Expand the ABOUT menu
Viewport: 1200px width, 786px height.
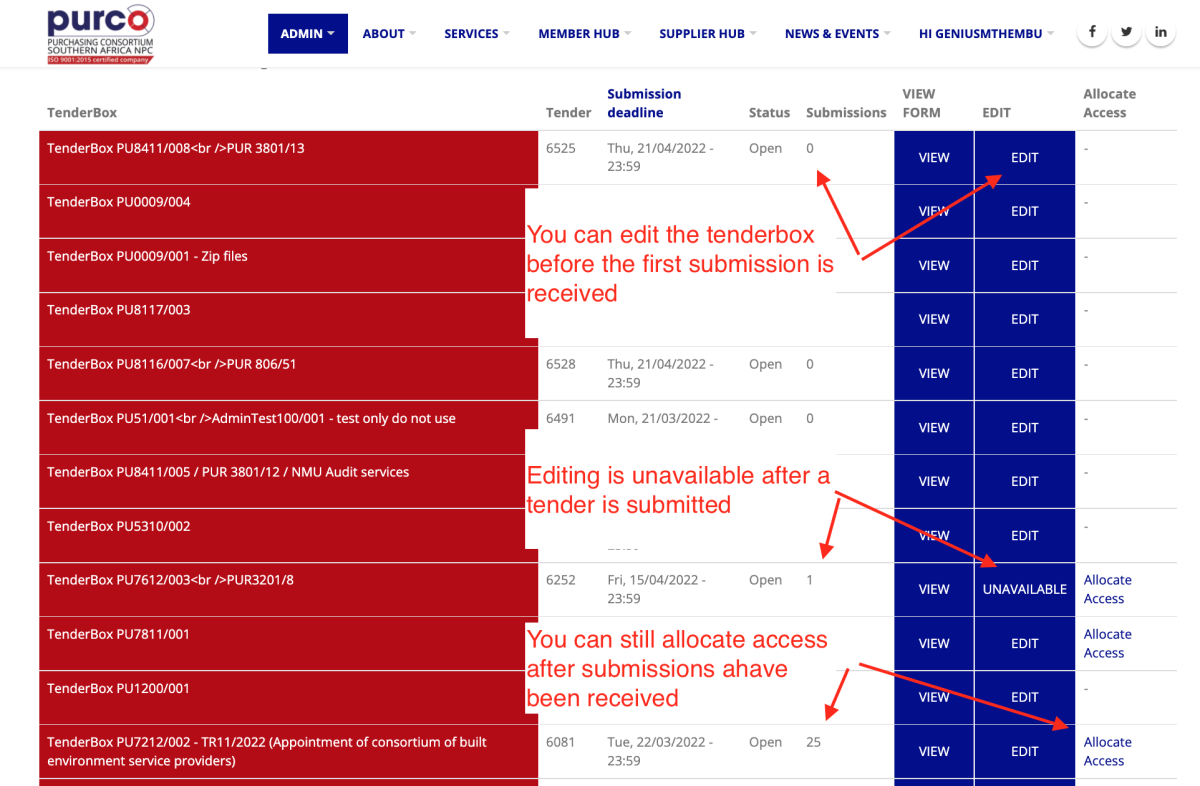(x=389, y=34)
